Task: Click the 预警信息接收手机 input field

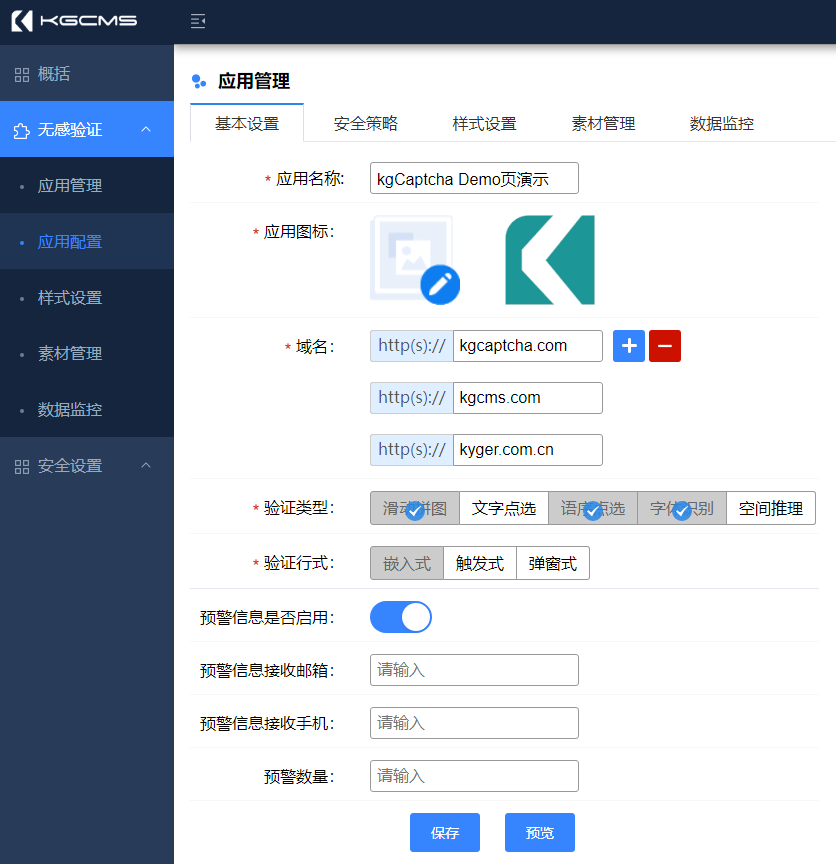Action: (x=474, y=723)
